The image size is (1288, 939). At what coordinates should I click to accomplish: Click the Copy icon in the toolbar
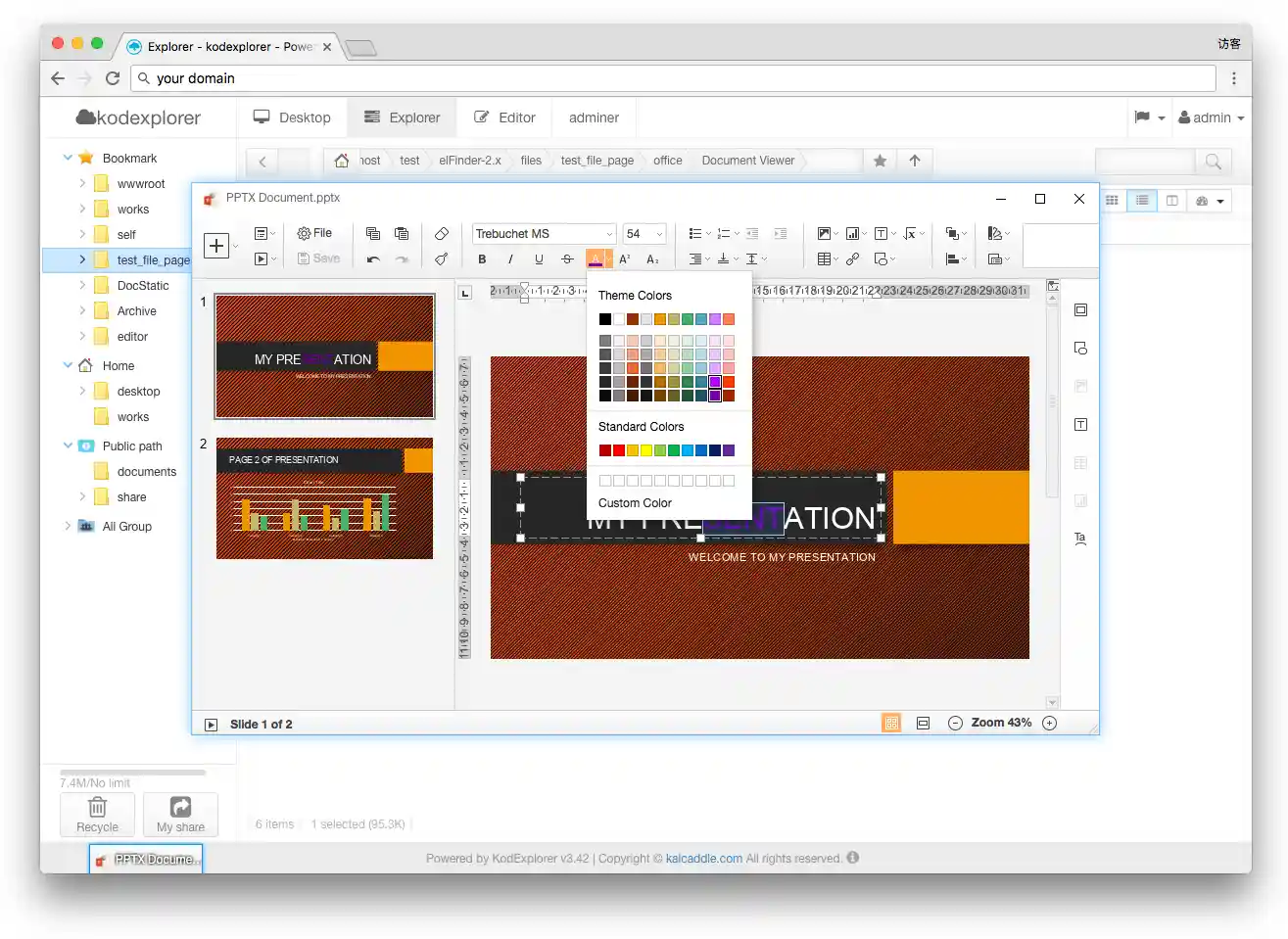[x=373, y=234]
